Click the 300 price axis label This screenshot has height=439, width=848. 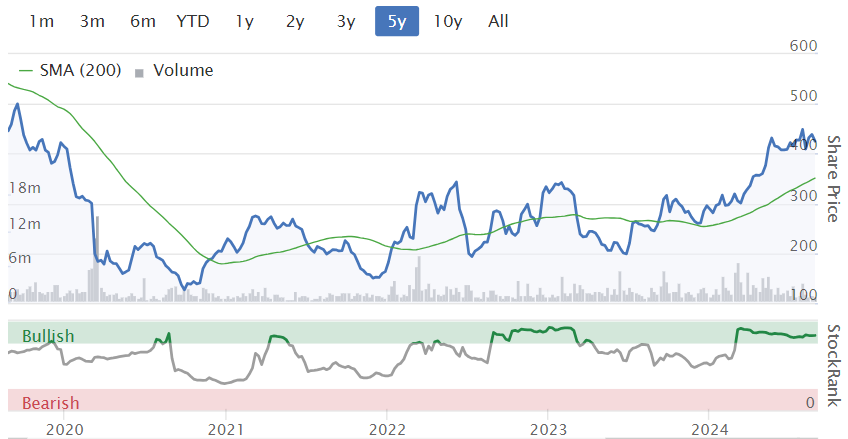(x=803, y=196)
